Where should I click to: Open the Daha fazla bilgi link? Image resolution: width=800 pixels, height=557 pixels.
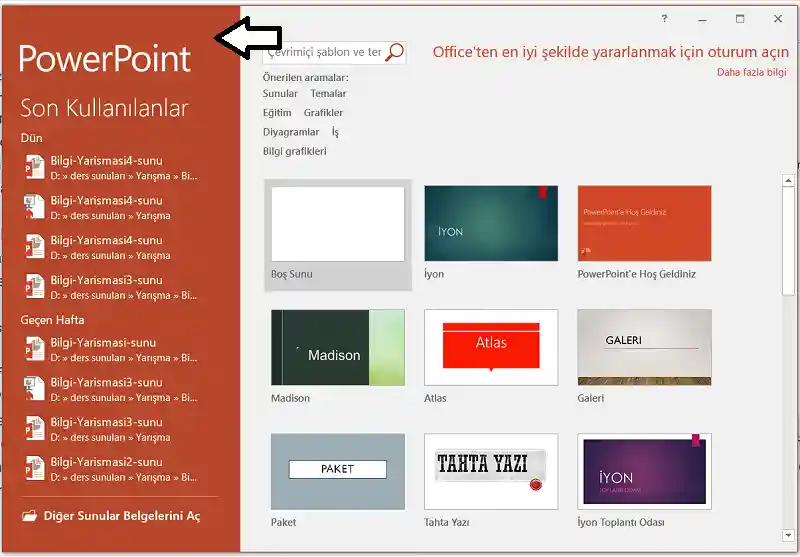pos(752,72)
